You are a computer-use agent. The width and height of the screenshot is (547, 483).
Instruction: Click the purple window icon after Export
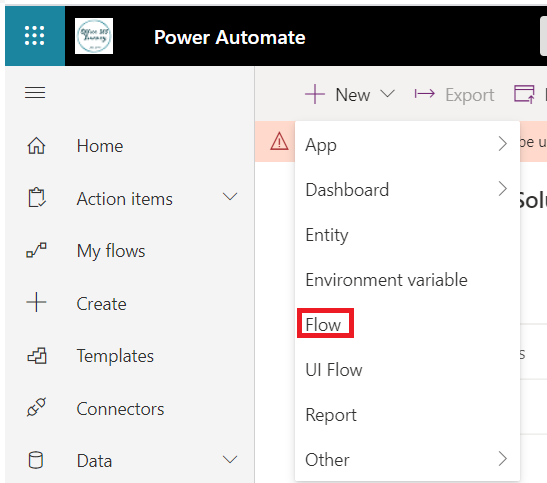click(x=524, y=94)
